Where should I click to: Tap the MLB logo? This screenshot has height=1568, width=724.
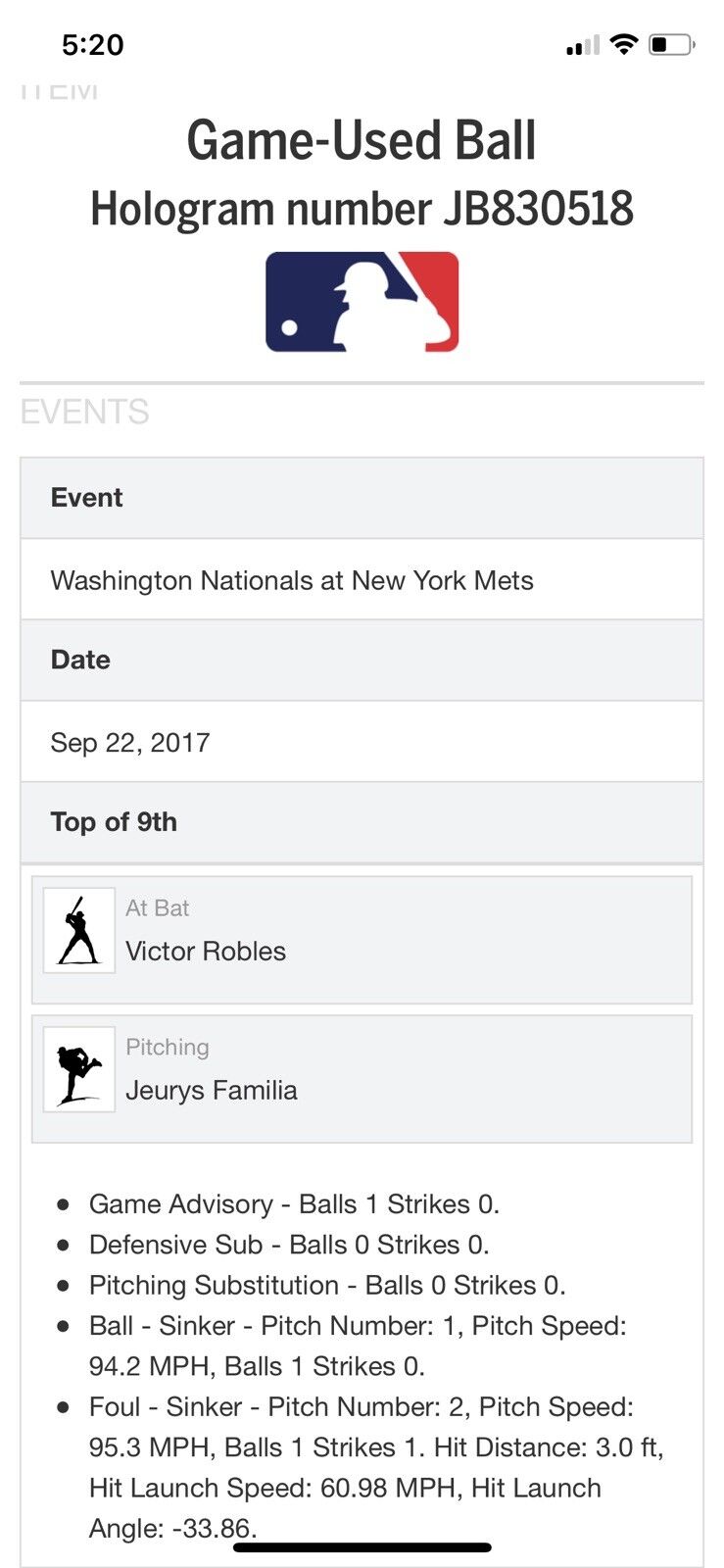point(362,302)
